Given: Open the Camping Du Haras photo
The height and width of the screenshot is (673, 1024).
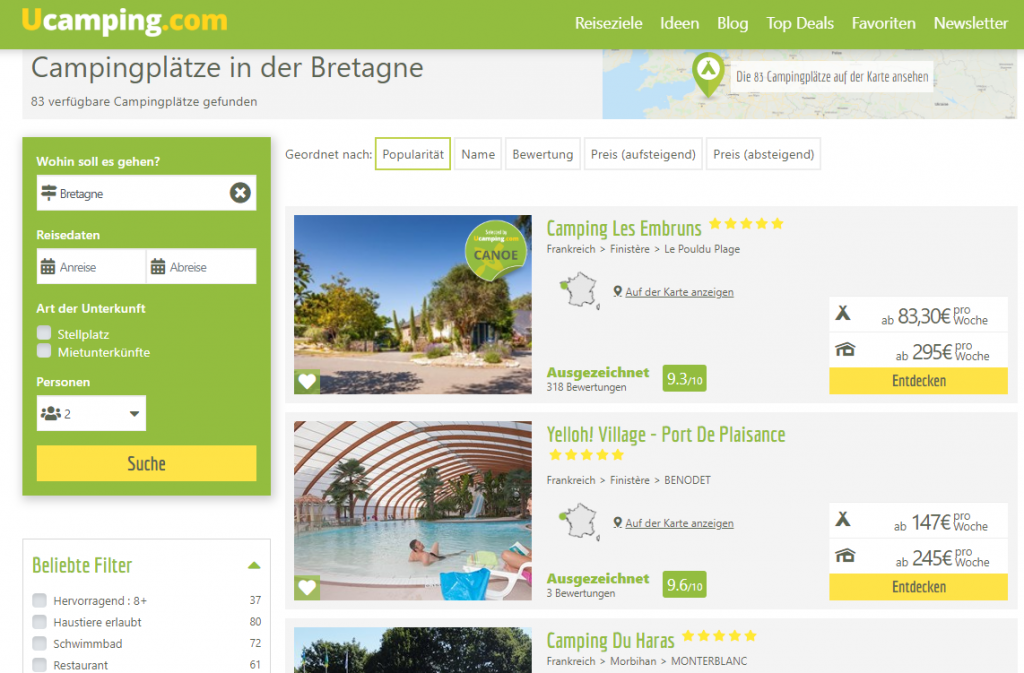Looking at the screenshot, I should tap(413, 650).
